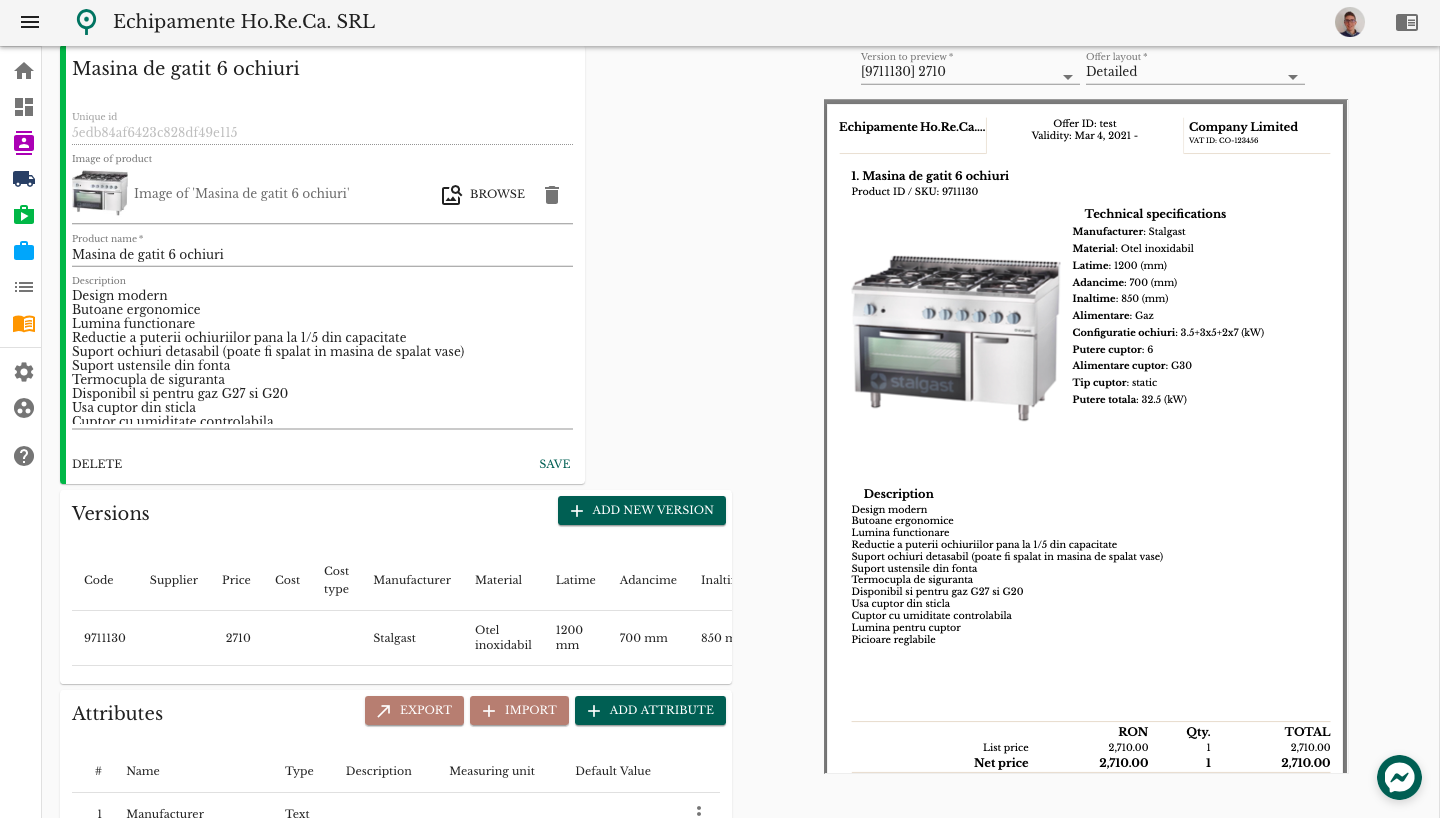Image resolution: width=1440 pixels, height=818 pixels.
Task: Click the help question mark icon
Action: 24,456
